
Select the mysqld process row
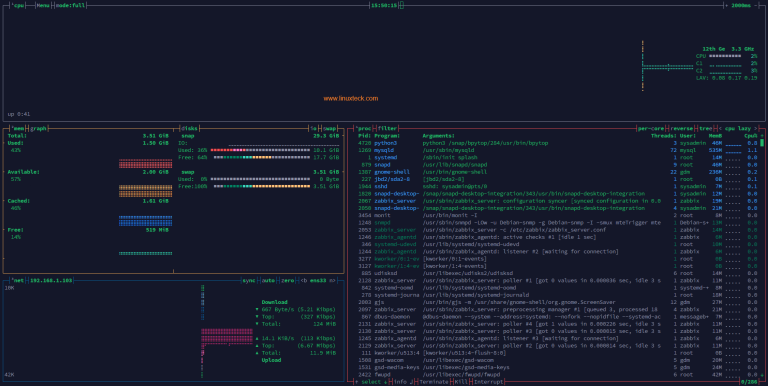(x=557, y=150)
